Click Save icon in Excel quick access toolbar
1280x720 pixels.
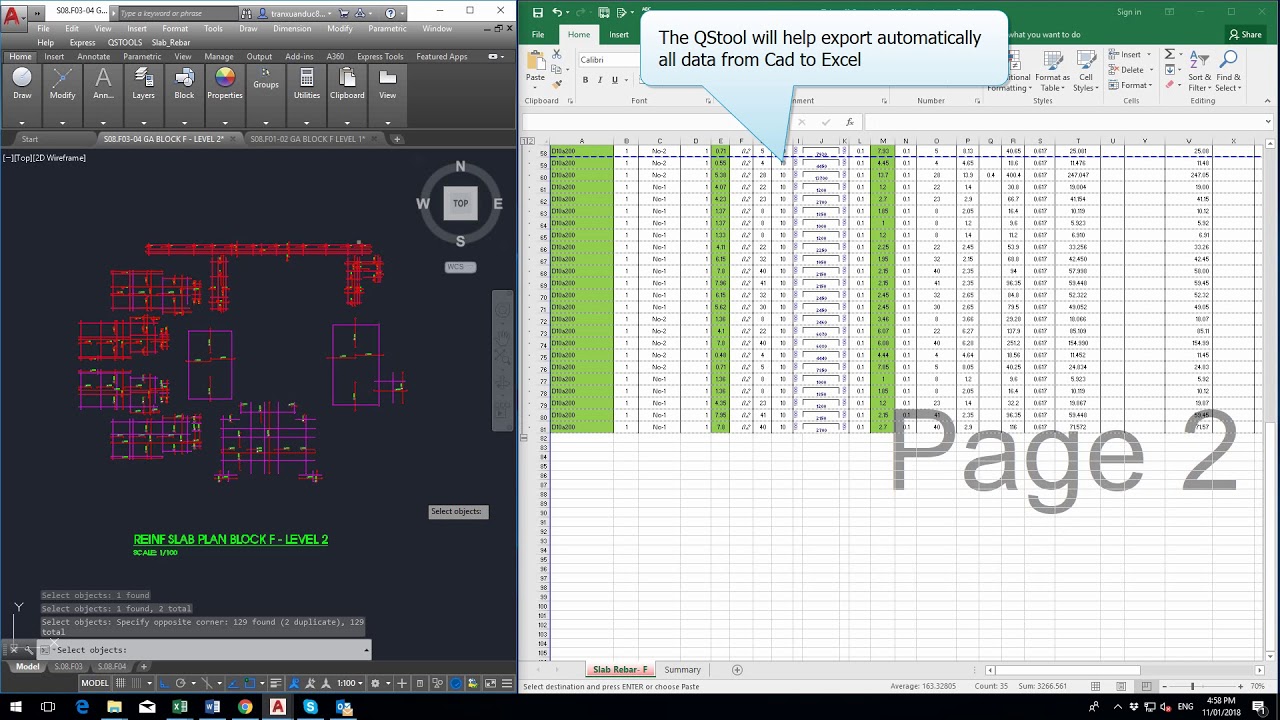[538, 12]
